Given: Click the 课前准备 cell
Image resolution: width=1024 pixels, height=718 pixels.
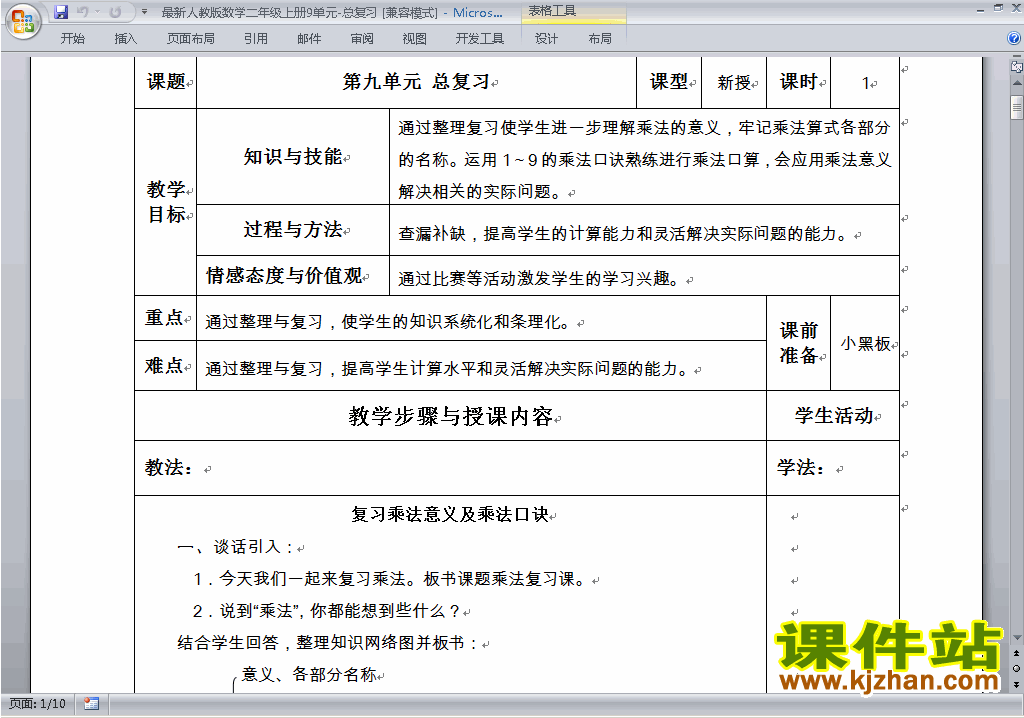Looking at the screenshot, I should 799,343.
